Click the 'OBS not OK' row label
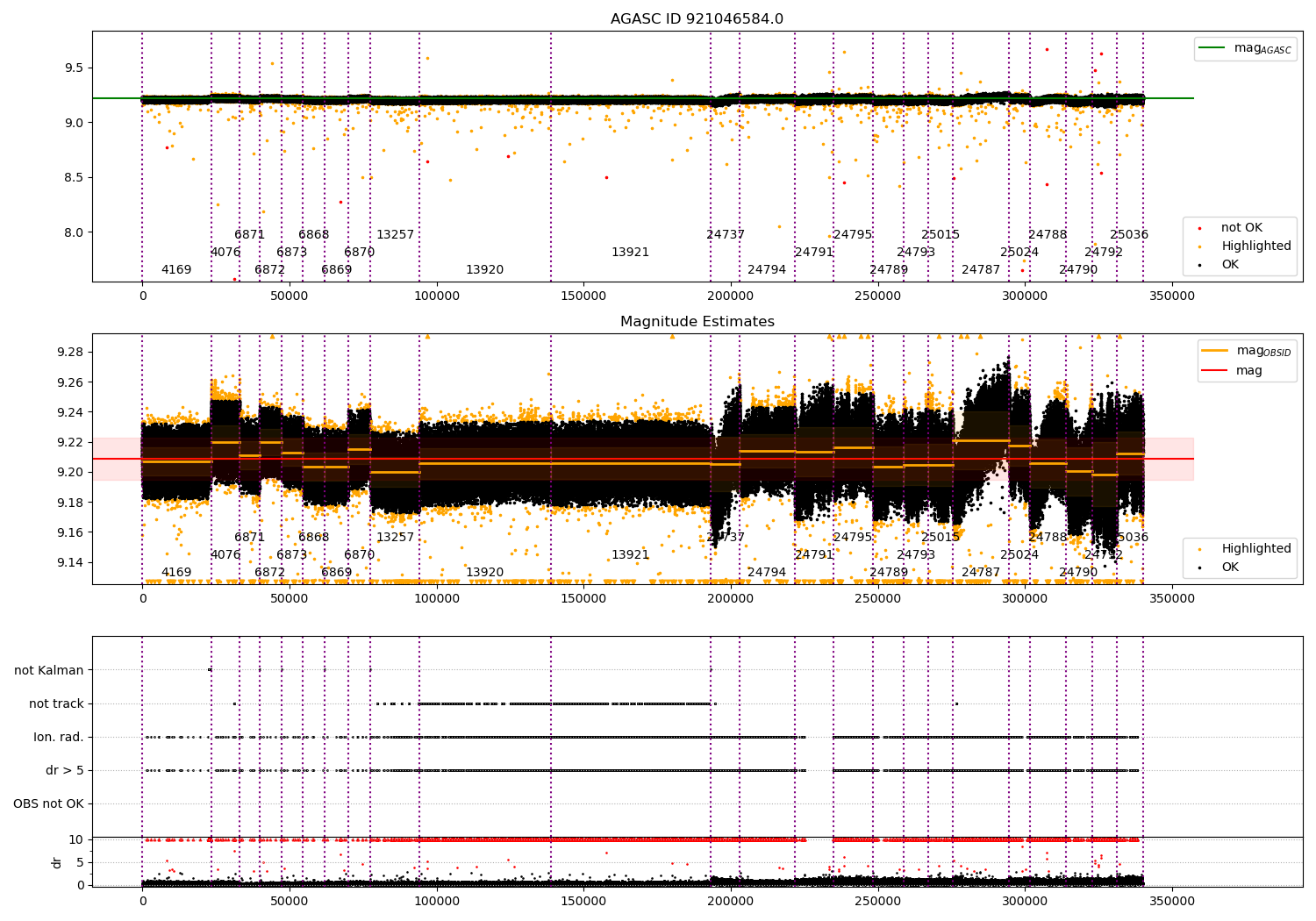This screenshot has height=921, width=1316. tap(49, 803)
